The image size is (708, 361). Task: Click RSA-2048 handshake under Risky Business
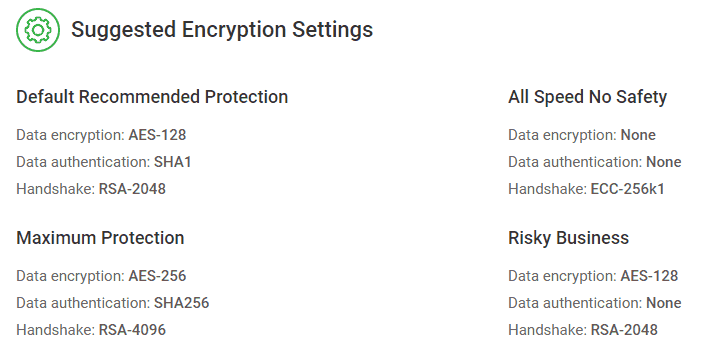[x=624, y=330]
